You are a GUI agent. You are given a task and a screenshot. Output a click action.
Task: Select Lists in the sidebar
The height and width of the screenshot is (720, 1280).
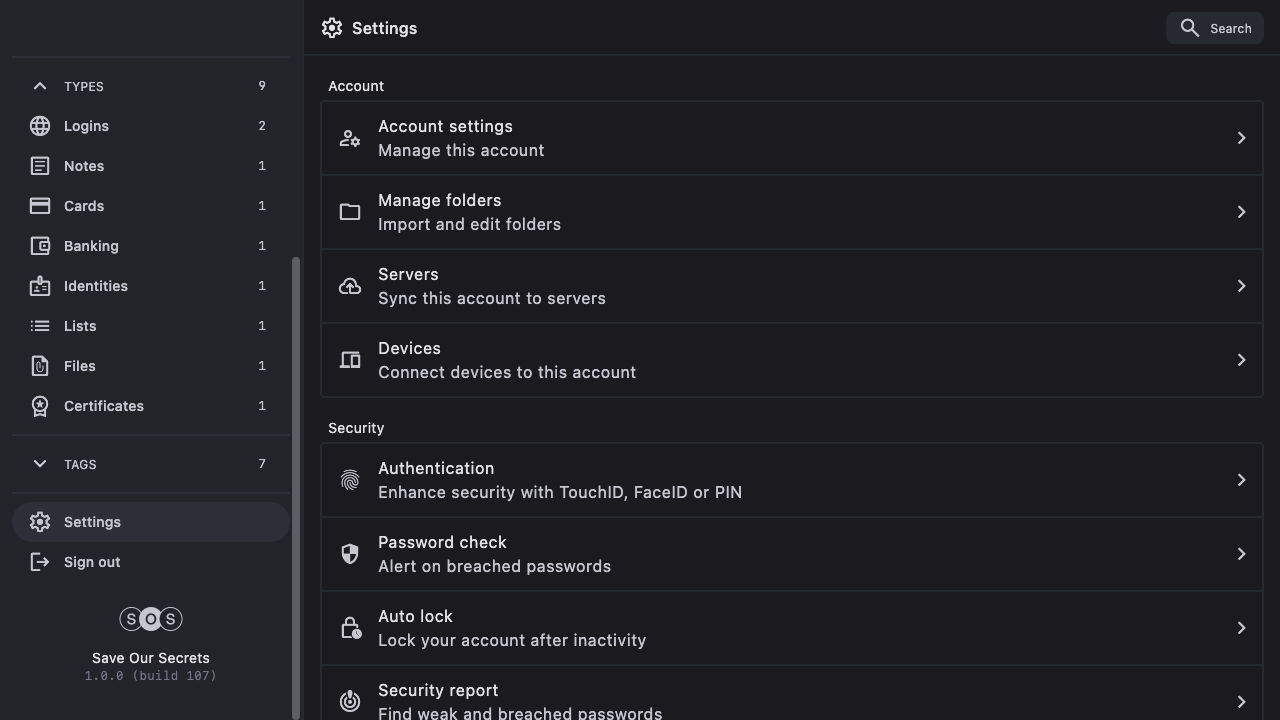click(80, 326)
